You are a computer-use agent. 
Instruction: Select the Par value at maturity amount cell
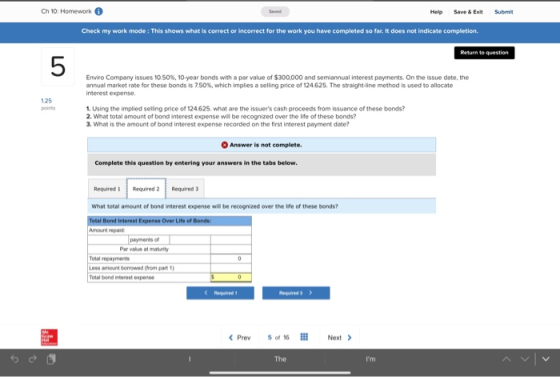point(231,249)
